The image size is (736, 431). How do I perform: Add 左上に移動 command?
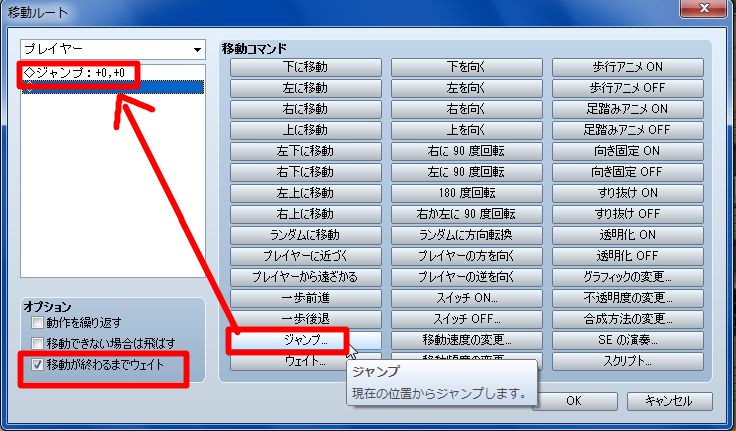click(x=306, y=193)
